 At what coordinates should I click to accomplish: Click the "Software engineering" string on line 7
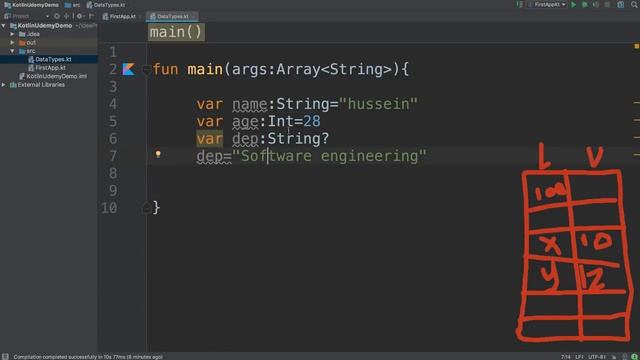pyautogui.click(x=329, y=156)
